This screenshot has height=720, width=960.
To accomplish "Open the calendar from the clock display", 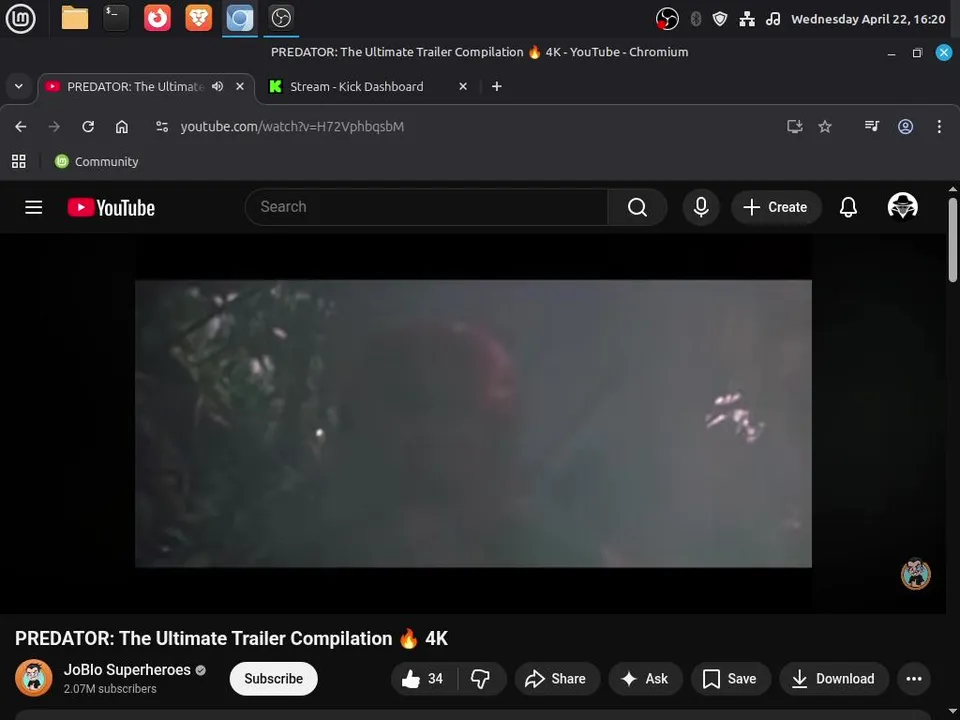I will (868, 19).
